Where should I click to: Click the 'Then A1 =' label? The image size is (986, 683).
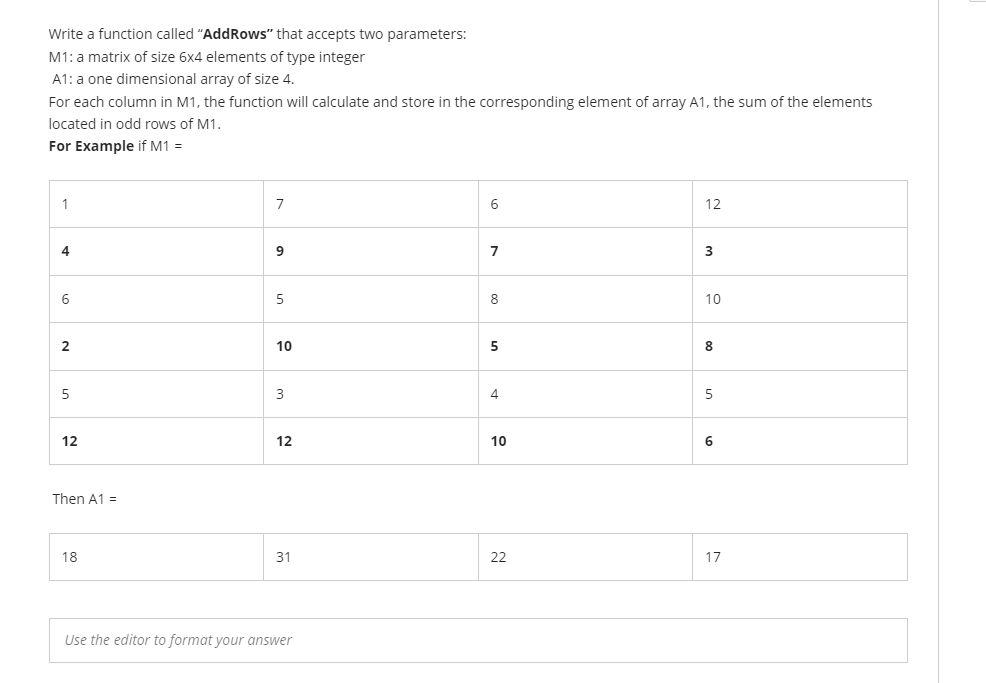(x=82, y=498)
